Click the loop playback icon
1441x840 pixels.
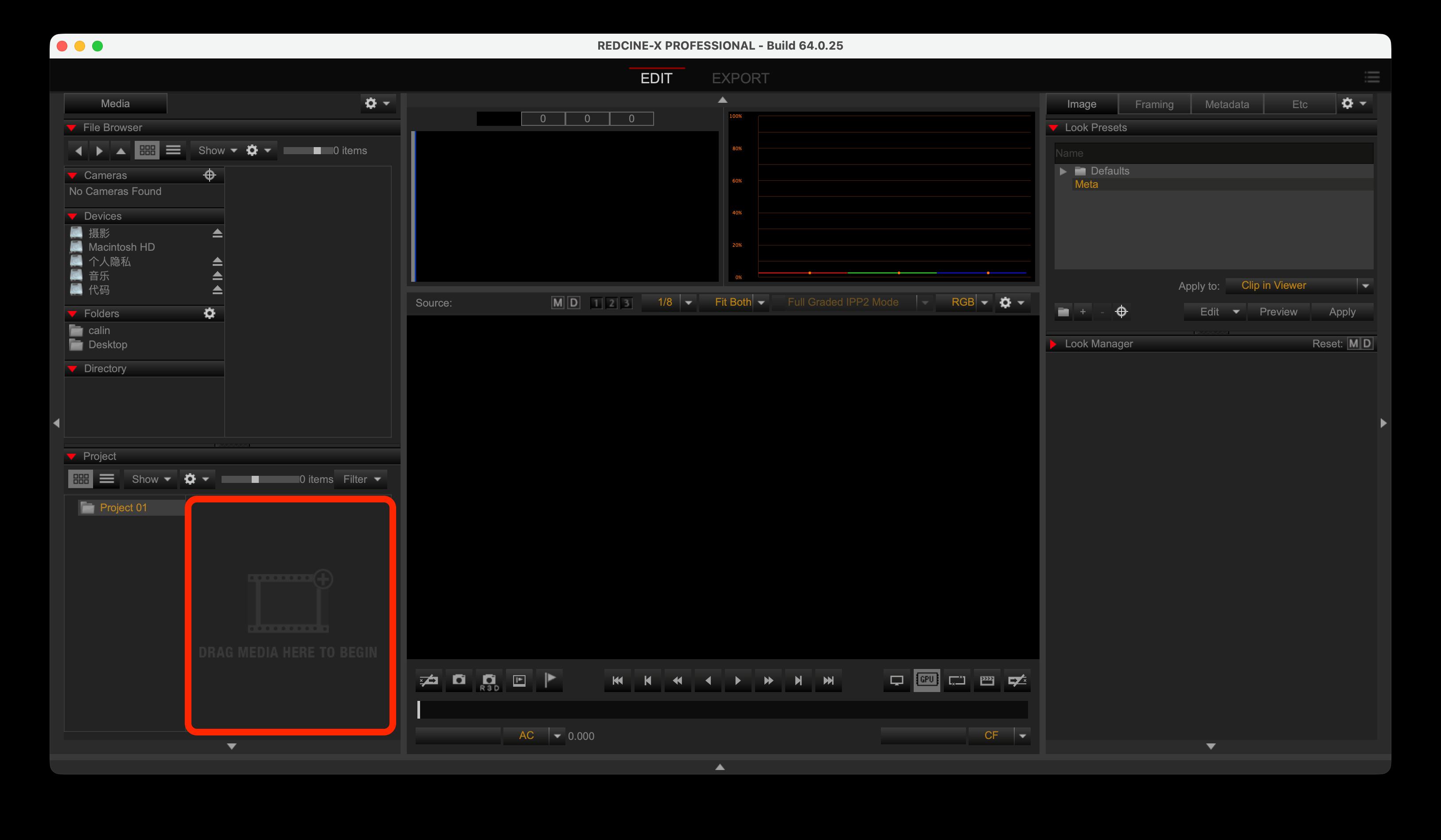(x=957, y=680)
